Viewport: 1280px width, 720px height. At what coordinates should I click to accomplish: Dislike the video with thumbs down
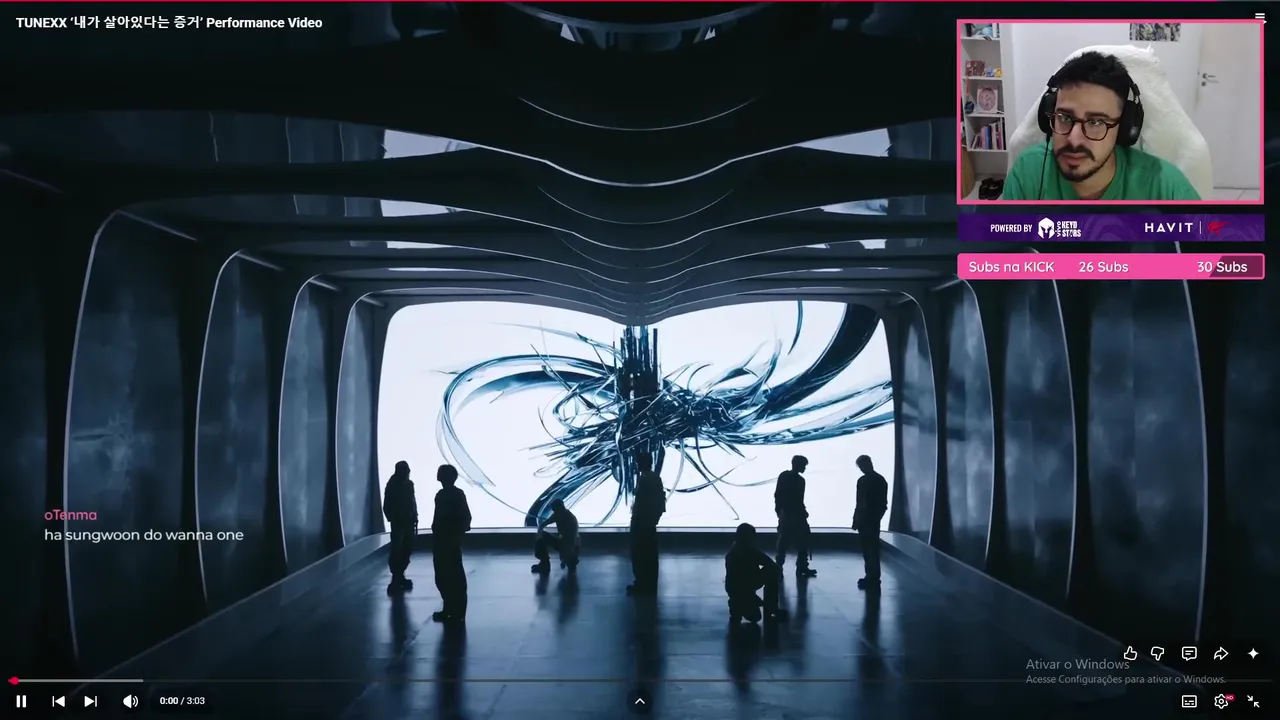[1157, 653]
